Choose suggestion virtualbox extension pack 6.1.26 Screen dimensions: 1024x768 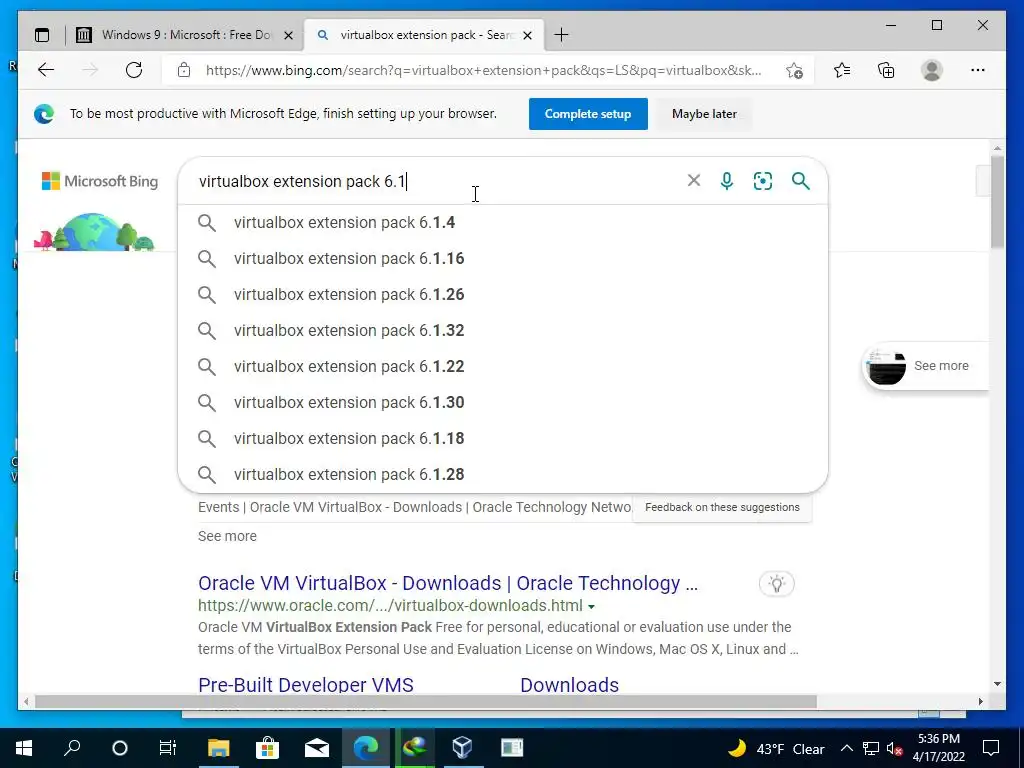(503, 295)
